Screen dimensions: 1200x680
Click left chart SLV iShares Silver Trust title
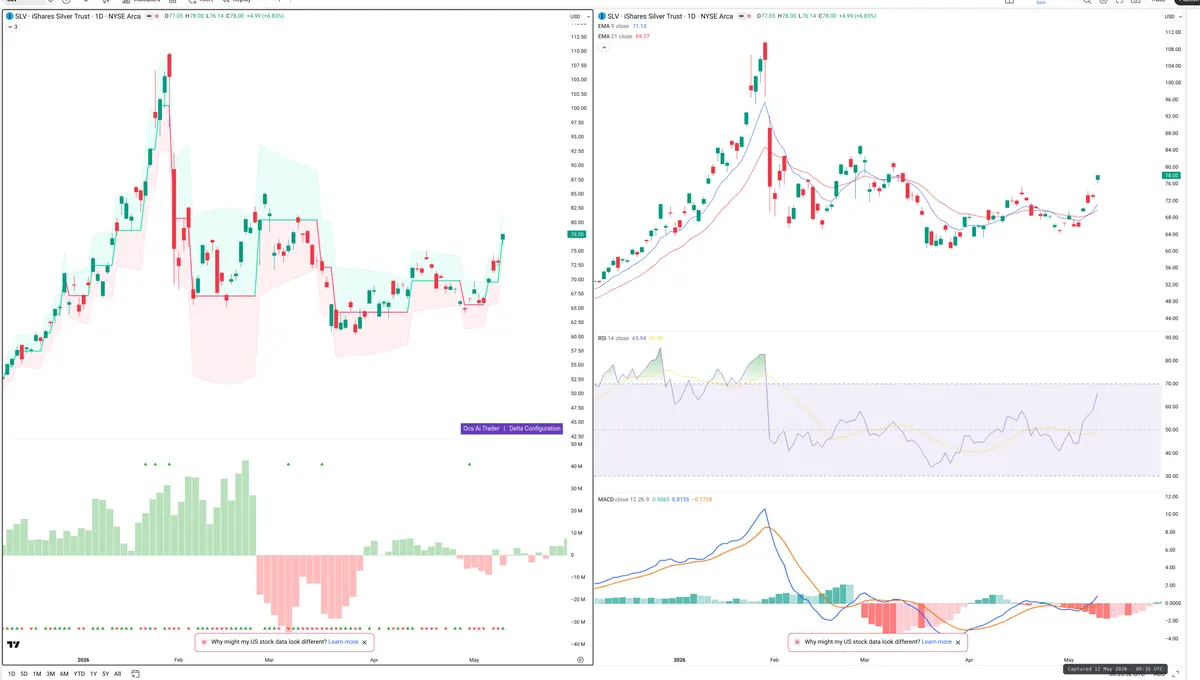tap(78, 16)
